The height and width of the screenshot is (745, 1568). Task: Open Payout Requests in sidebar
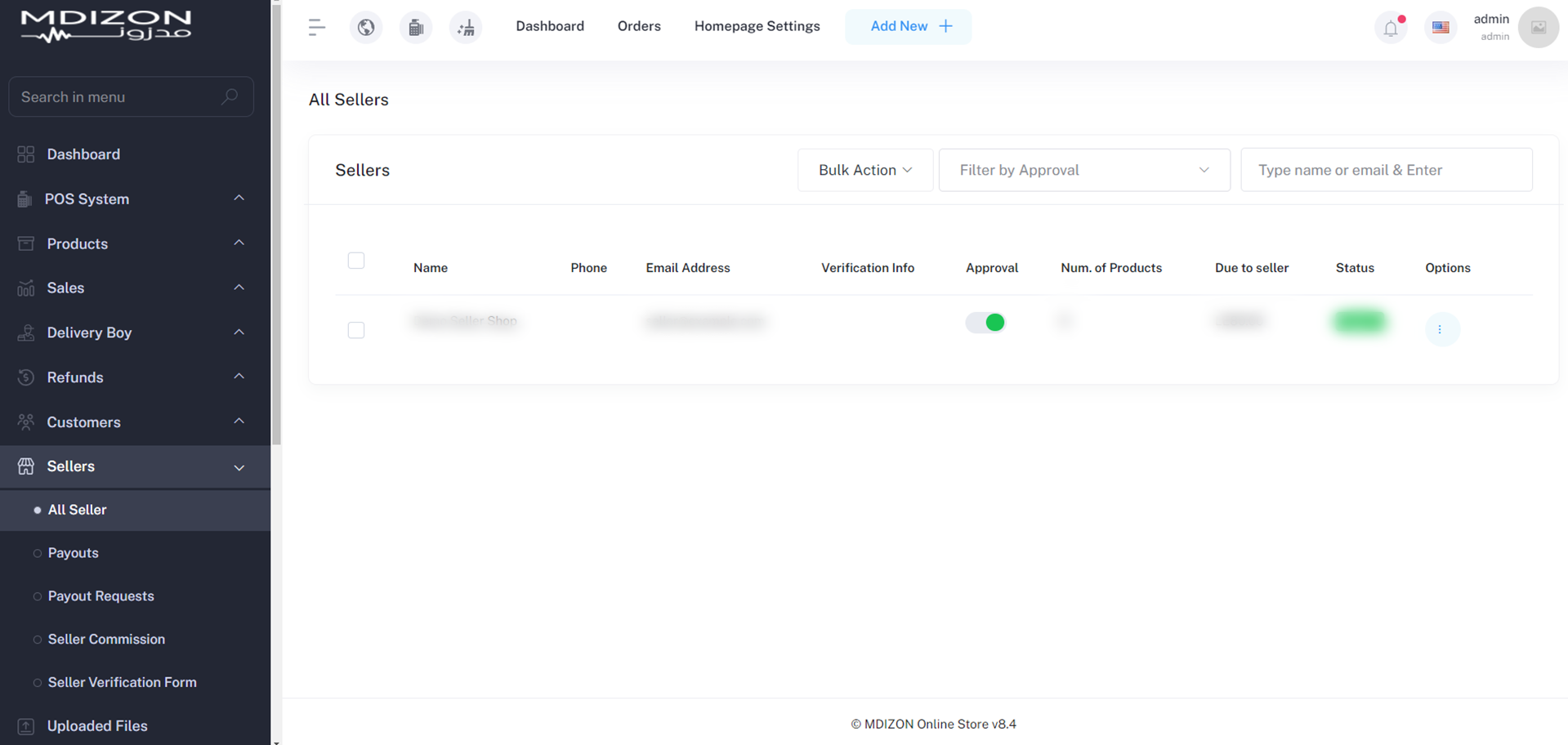(x=101, y=596)
